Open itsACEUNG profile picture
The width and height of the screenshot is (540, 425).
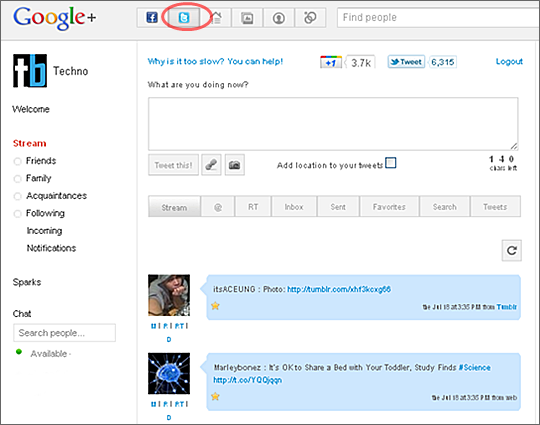click(169, 295)
